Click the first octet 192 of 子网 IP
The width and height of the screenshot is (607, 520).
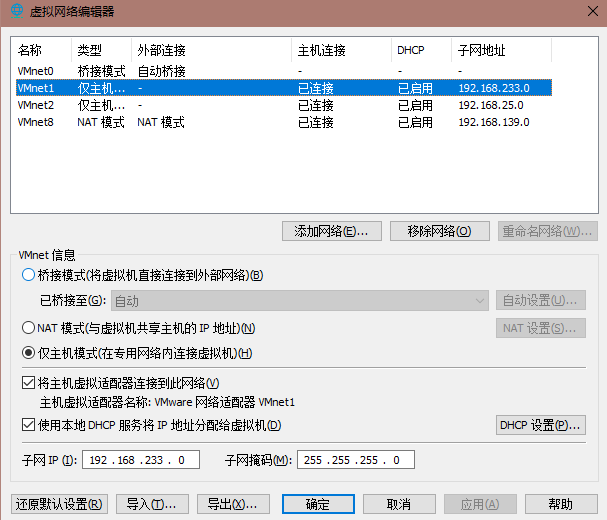(98, 460)
